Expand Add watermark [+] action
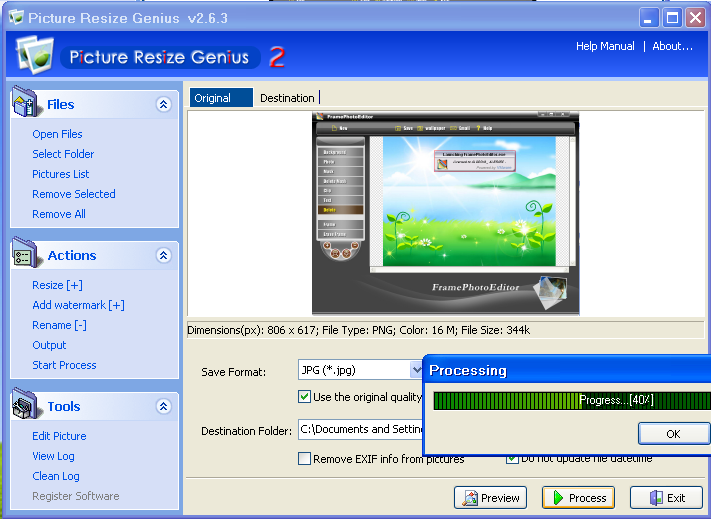Screen dimensions: 711x519 (78, 305)
